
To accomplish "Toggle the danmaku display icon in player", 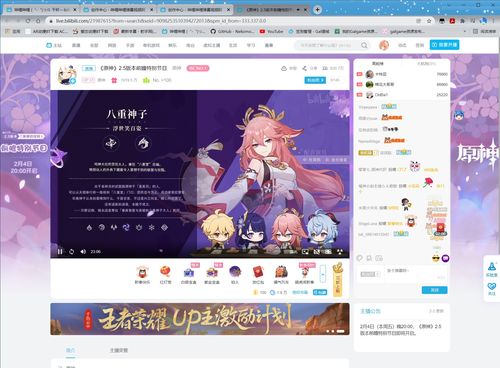I will [x=317, y=251].
